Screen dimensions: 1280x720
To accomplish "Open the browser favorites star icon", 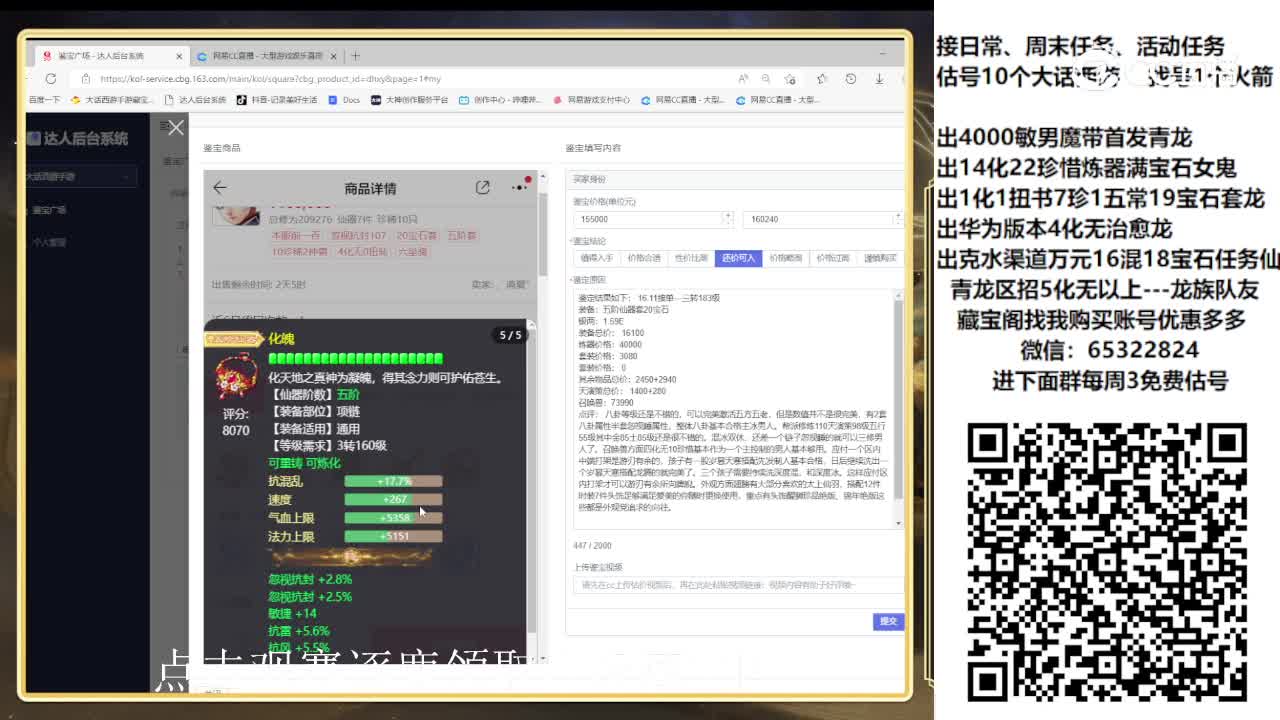I will (822, 78).
